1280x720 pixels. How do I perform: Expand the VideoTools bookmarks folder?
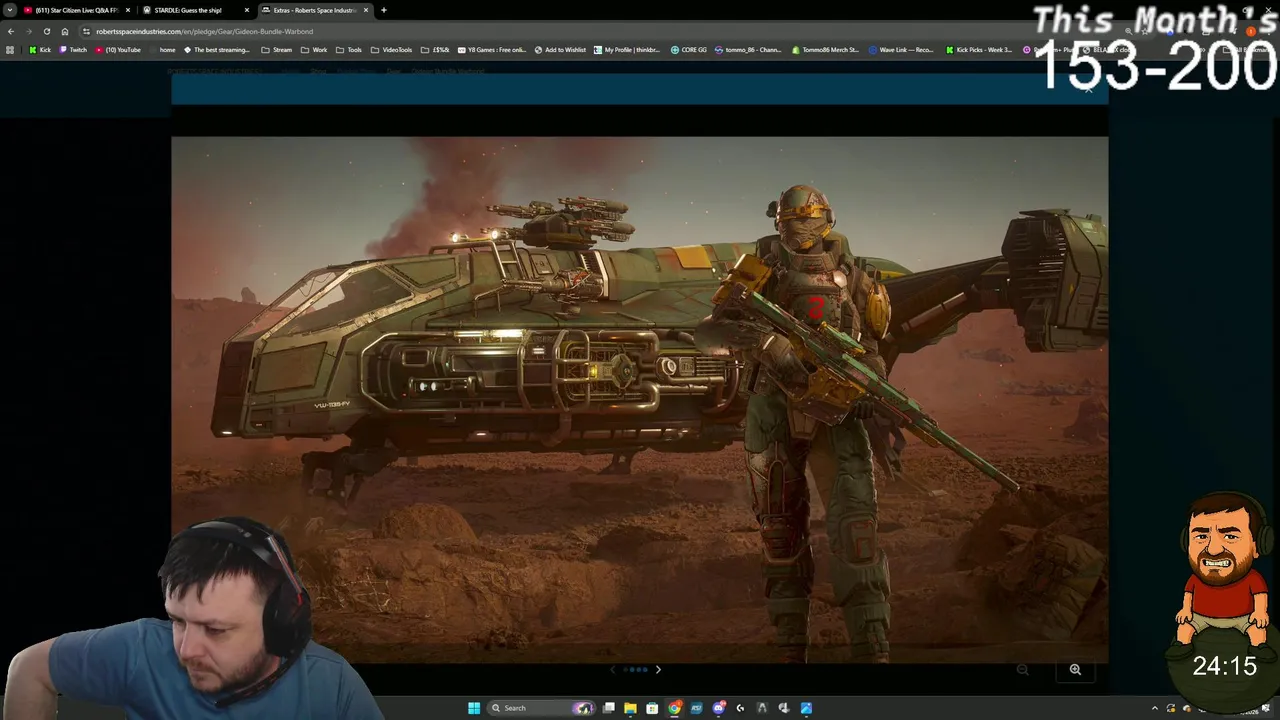pos(391,50)
